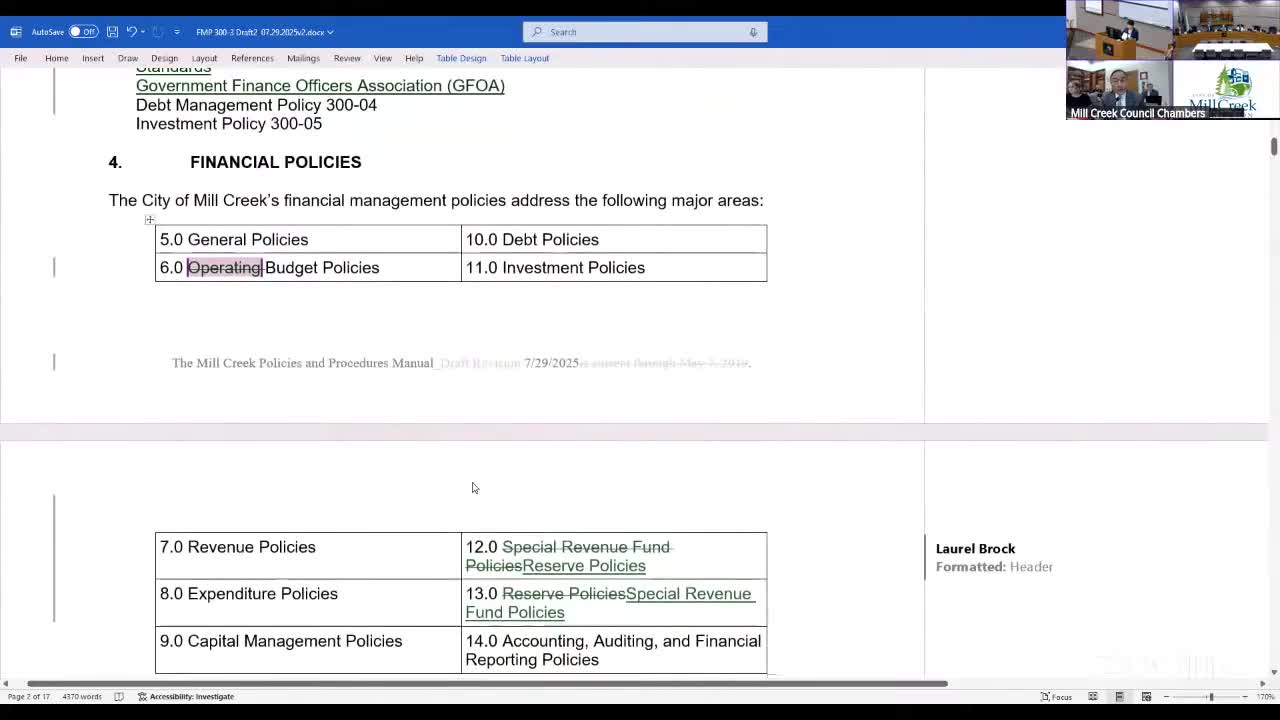Click the '7.0 Revenue Policies' cell
The height and width of the screenshot is (720, 1280).
pyautogui.click(x=308, y=556)
